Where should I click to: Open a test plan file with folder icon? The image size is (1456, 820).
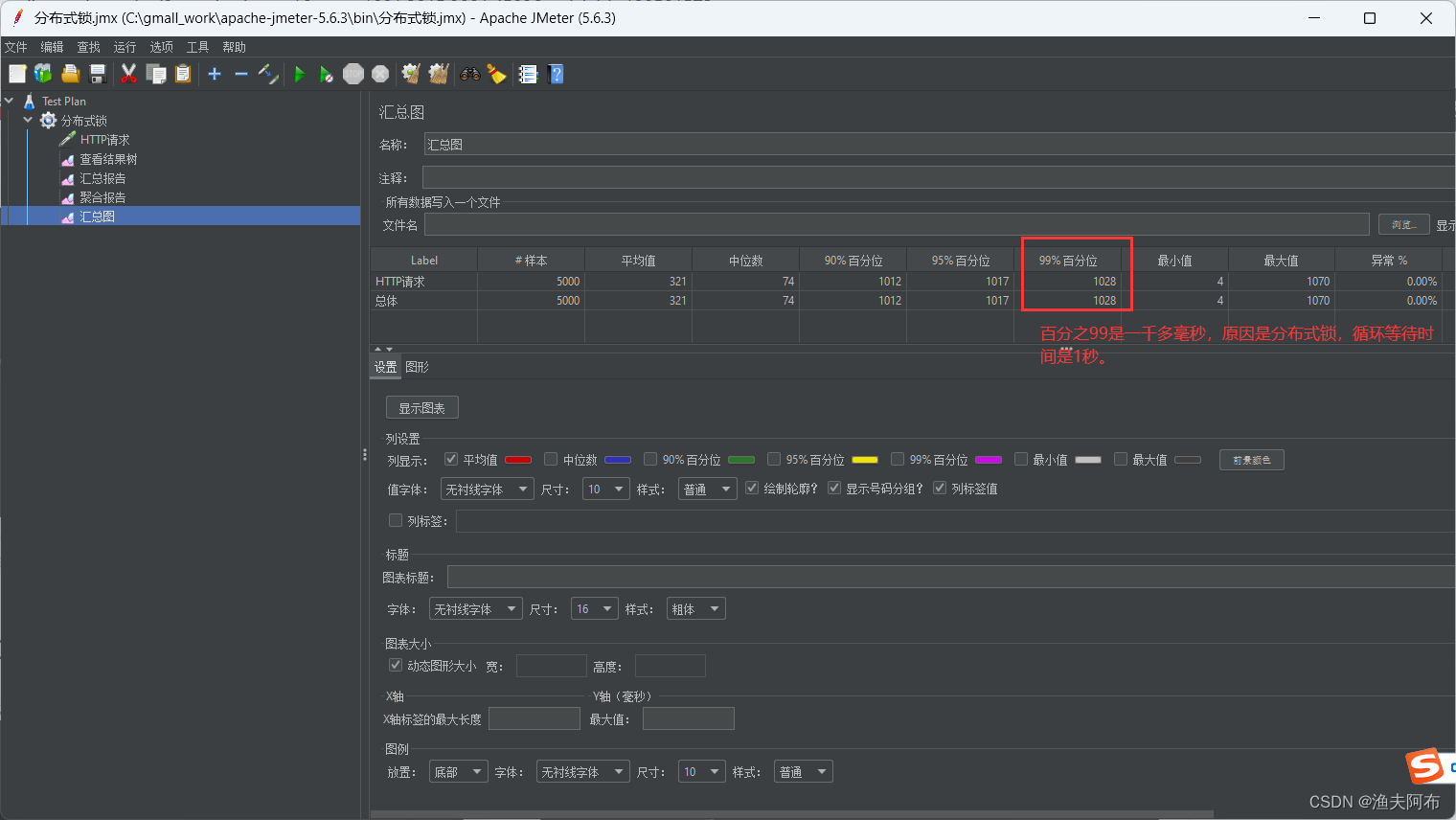pos(70,74)
